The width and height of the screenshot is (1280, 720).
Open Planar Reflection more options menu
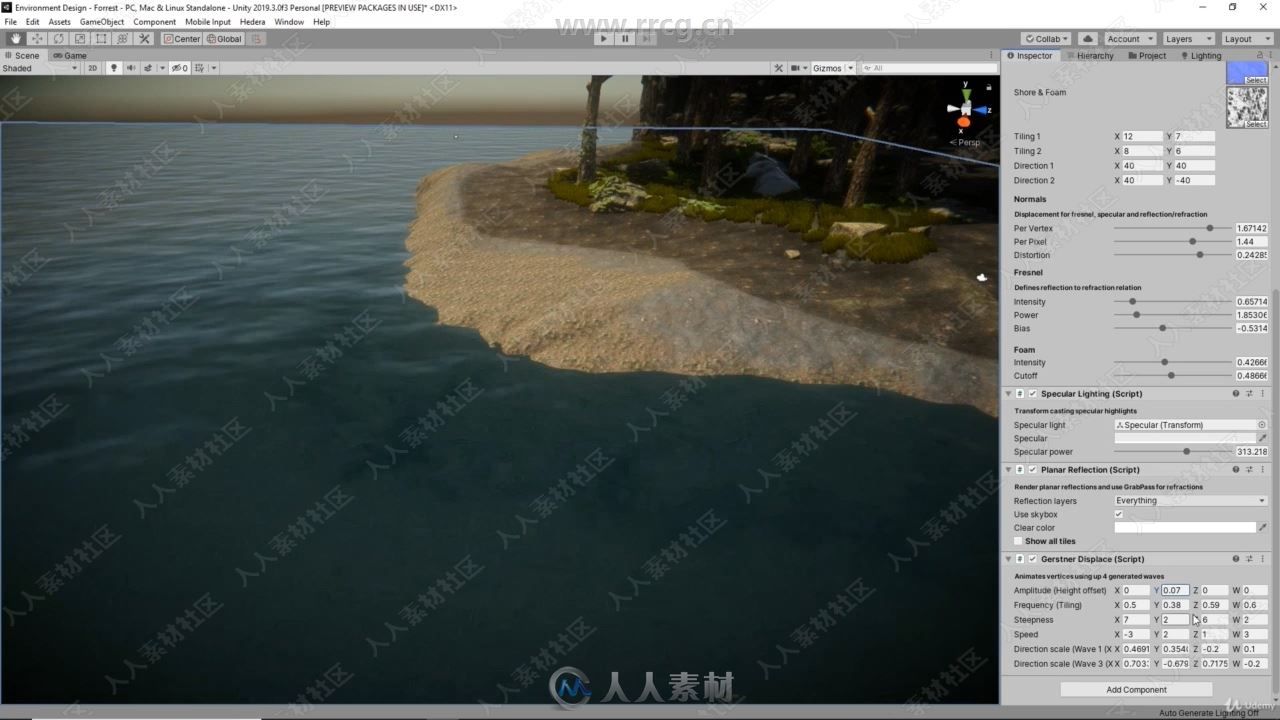click(x=1264, y=470)
